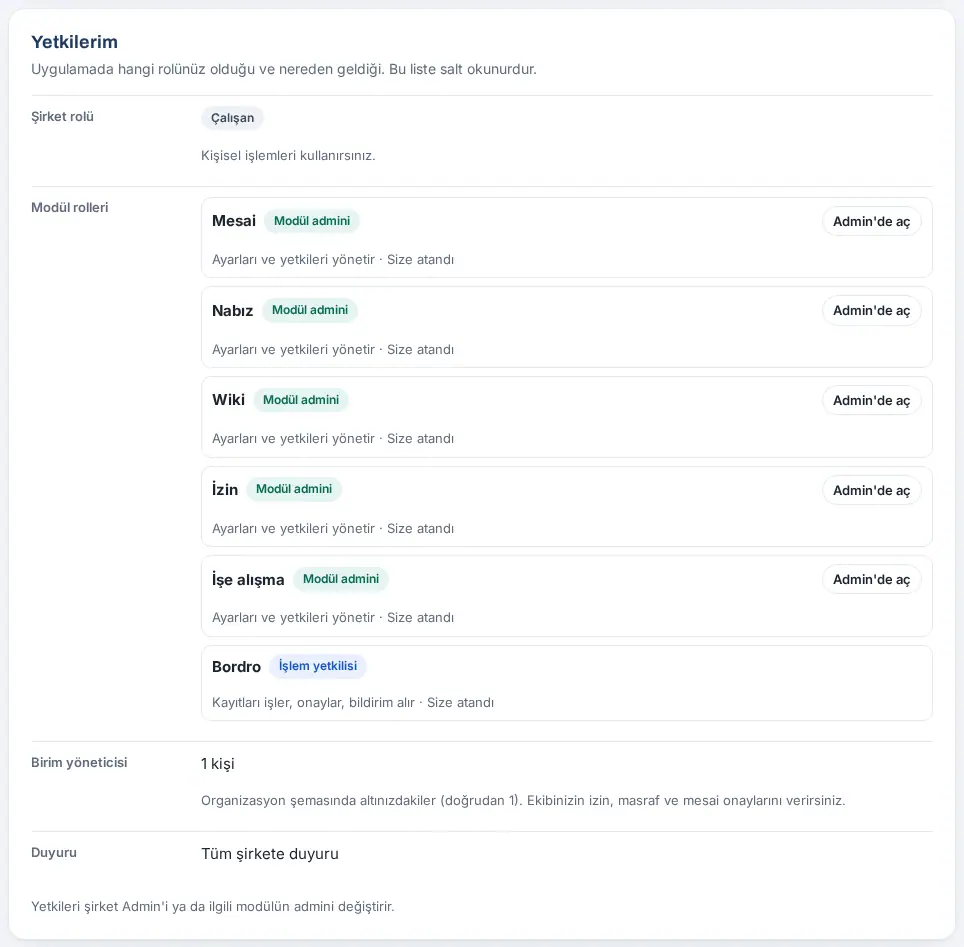Click the Birim yöneticisi label
The height and width of the screenshot is (947, 964).
click(79, 762)
